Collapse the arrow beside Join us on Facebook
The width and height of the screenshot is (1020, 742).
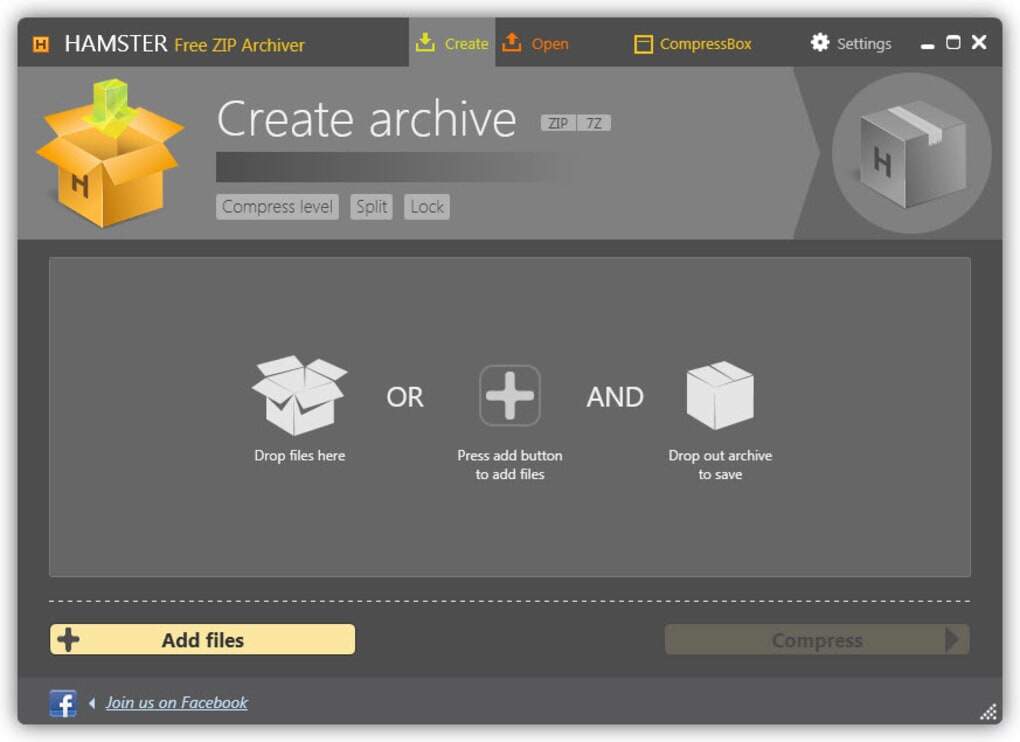tap(92, 703)
